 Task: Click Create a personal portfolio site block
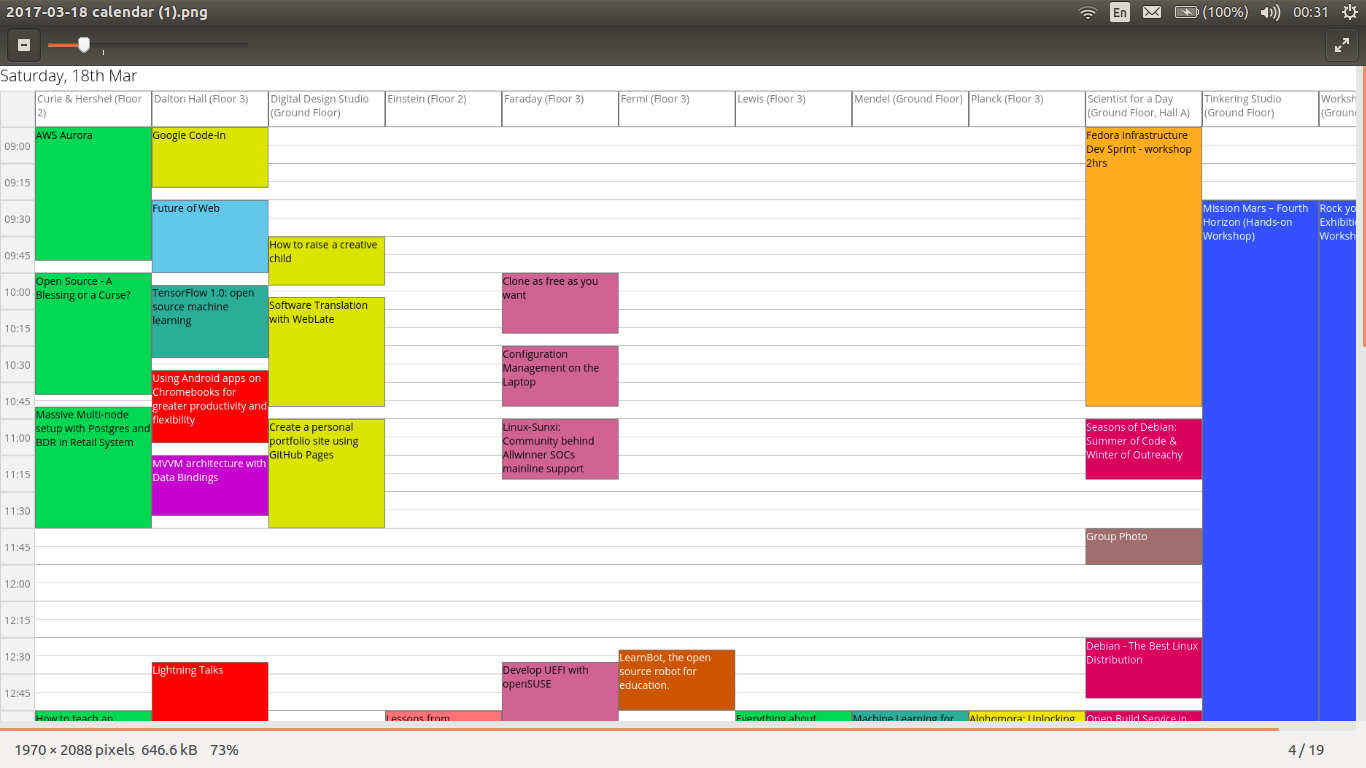(326, 473)
